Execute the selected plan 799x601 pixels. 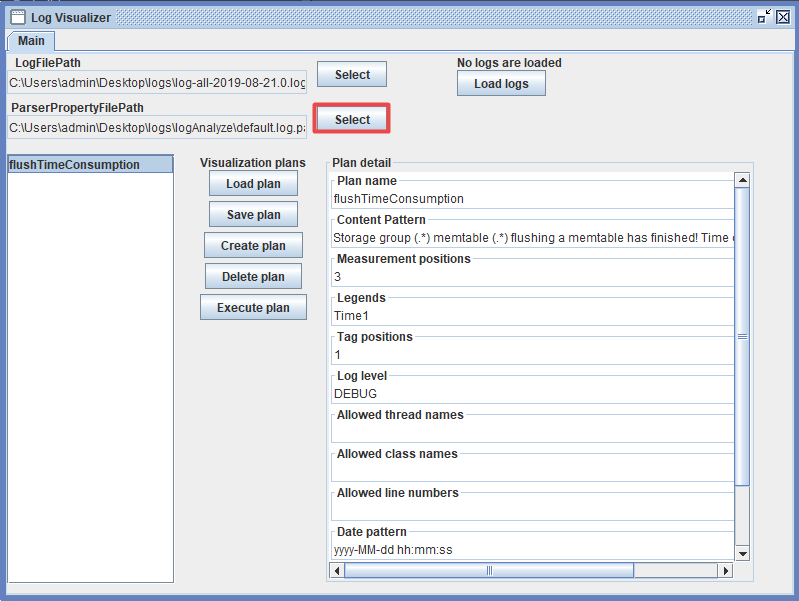[x=253, y=308]
